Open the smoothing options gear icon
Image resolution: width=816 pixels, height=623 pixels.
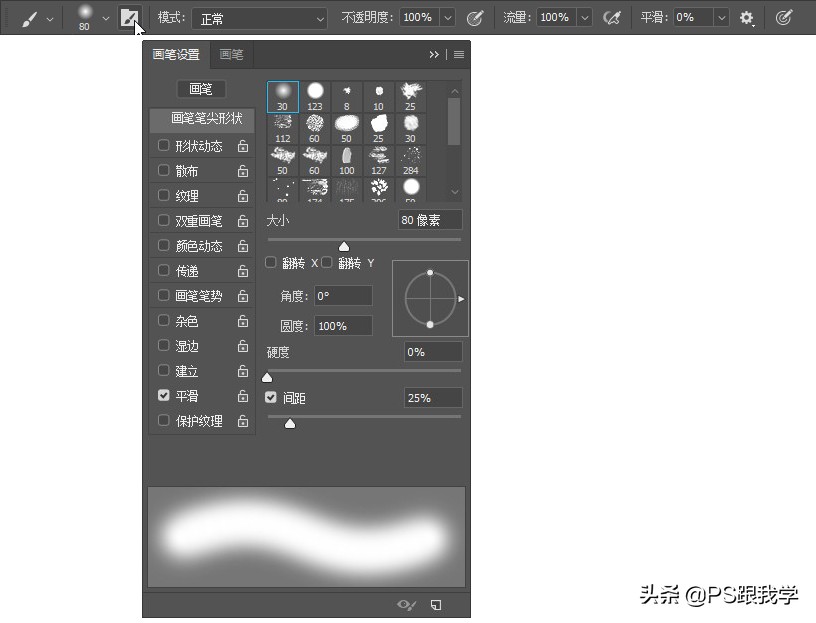[x=746, y=17]
